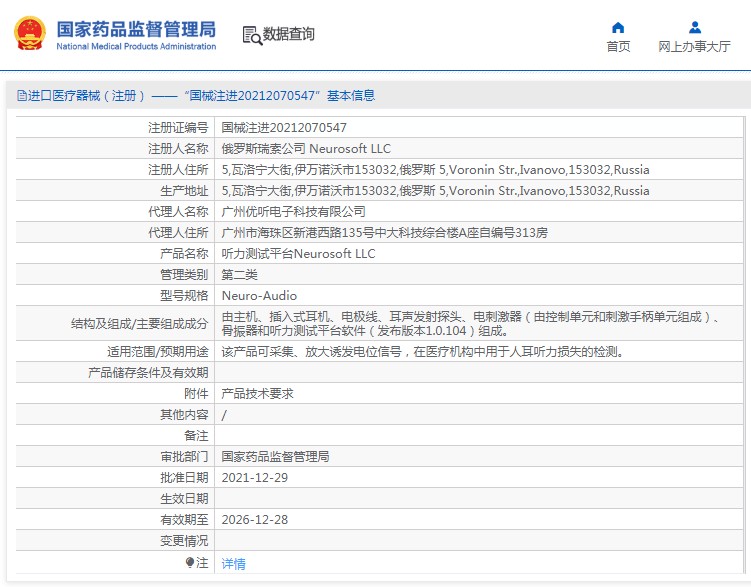Select registration number 国械注进20212070547 value in the table
Viewport: 751px width, 587px height.
tap(284, 128)
